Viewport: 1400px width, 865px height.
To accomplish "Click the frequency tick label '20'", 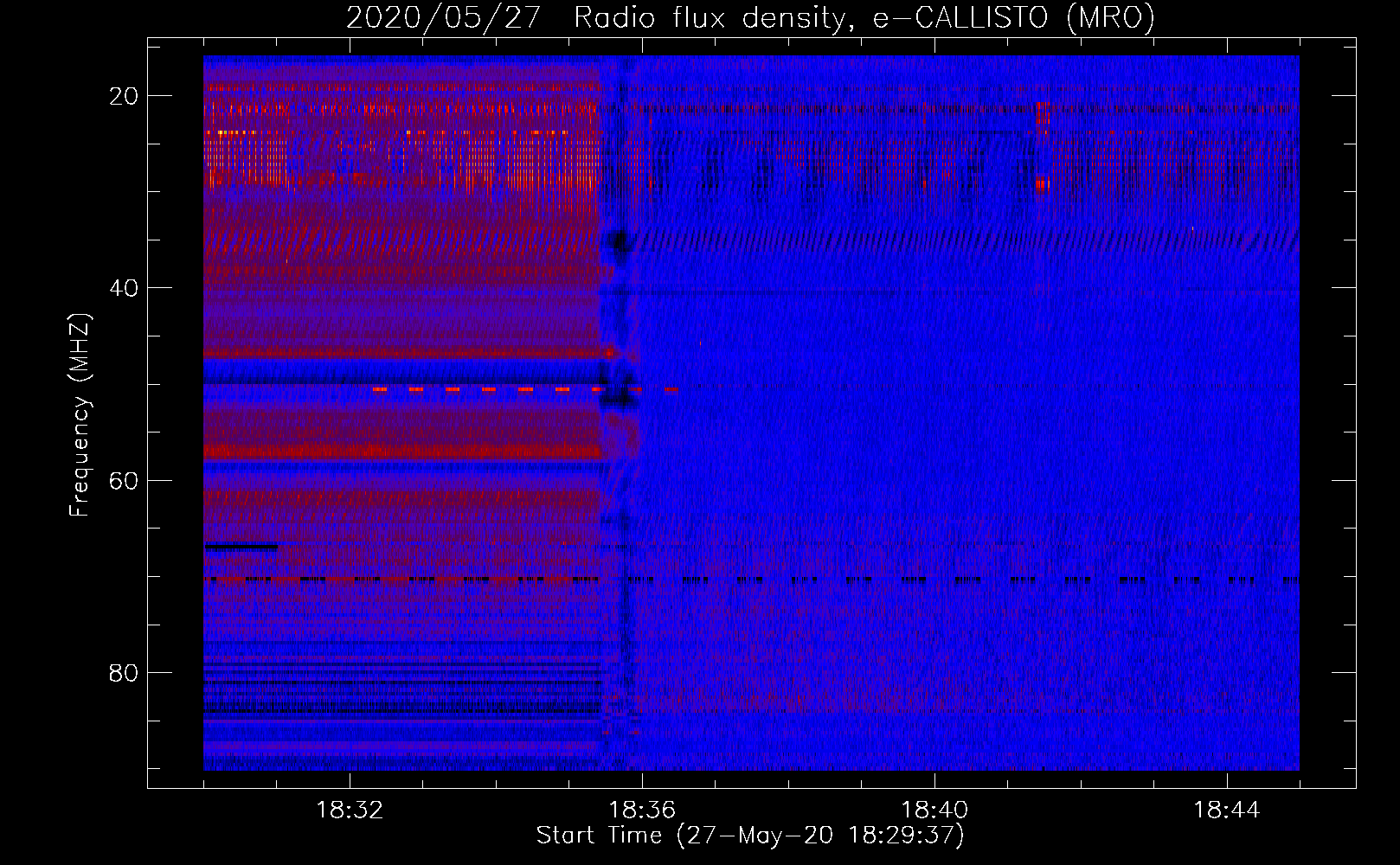I will pyautogui.click(x=124, y=96).
